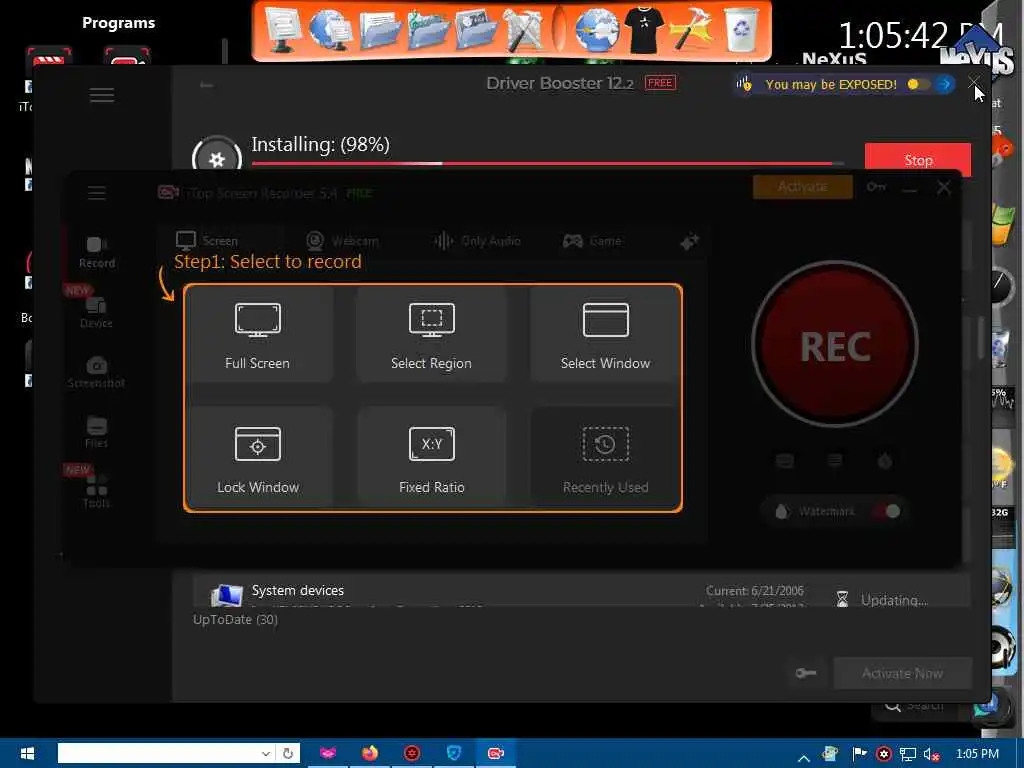The image size is (1024, 768).
Task: Open the documents folder in dock
Action: [380, 29]
